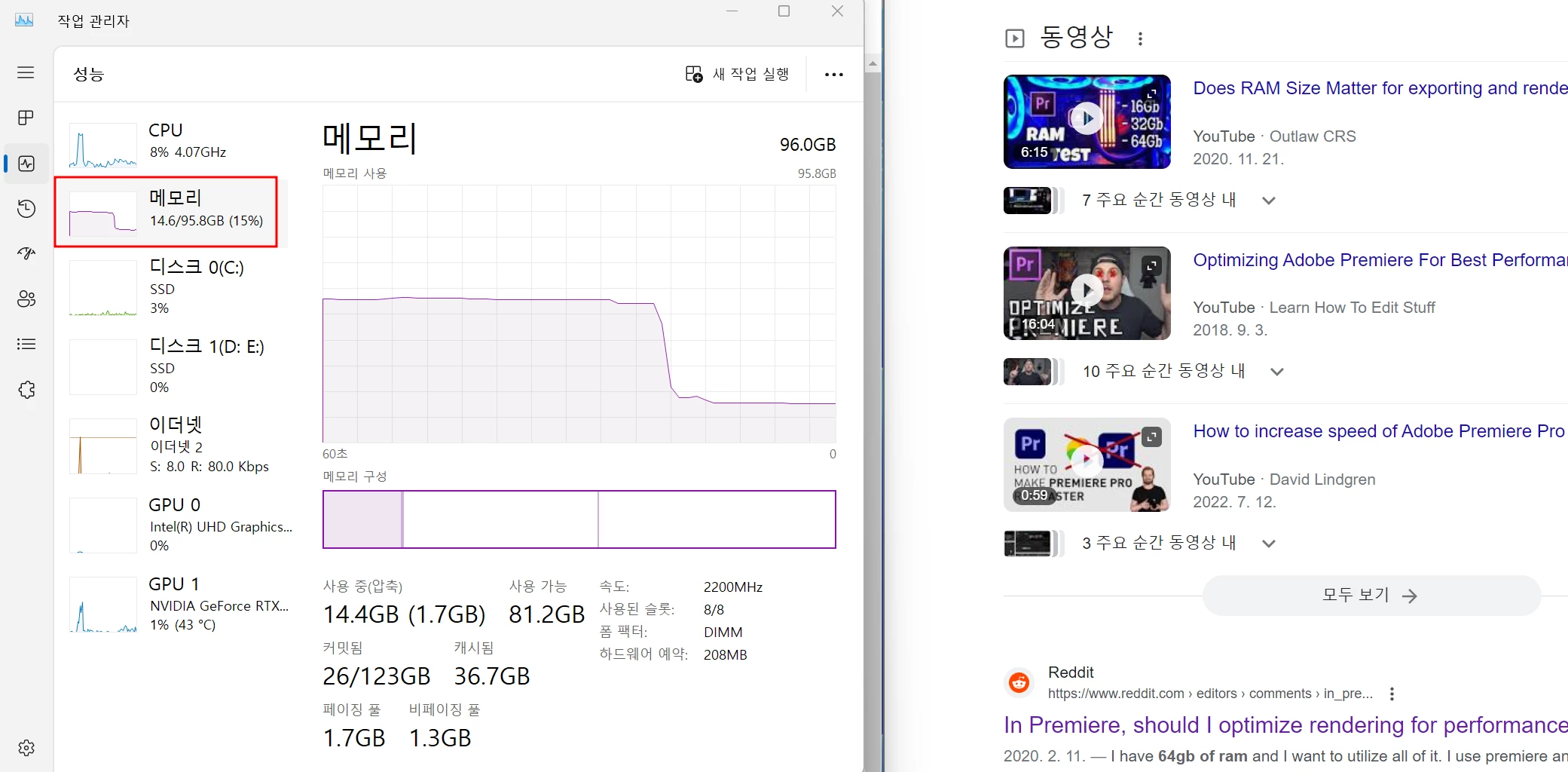Open the App history sidebar icon

26,209
